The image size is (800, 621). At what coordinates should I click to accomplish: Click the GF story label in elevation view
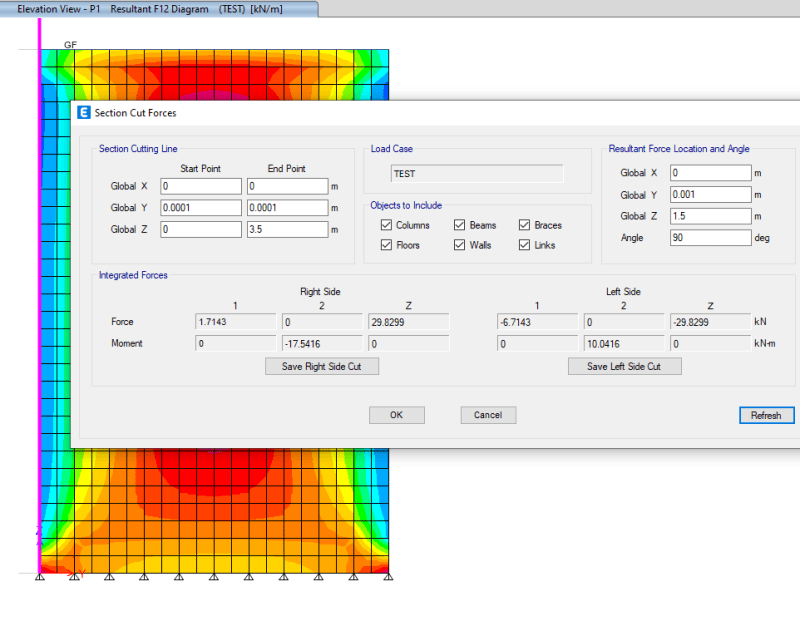click(70, 45)
